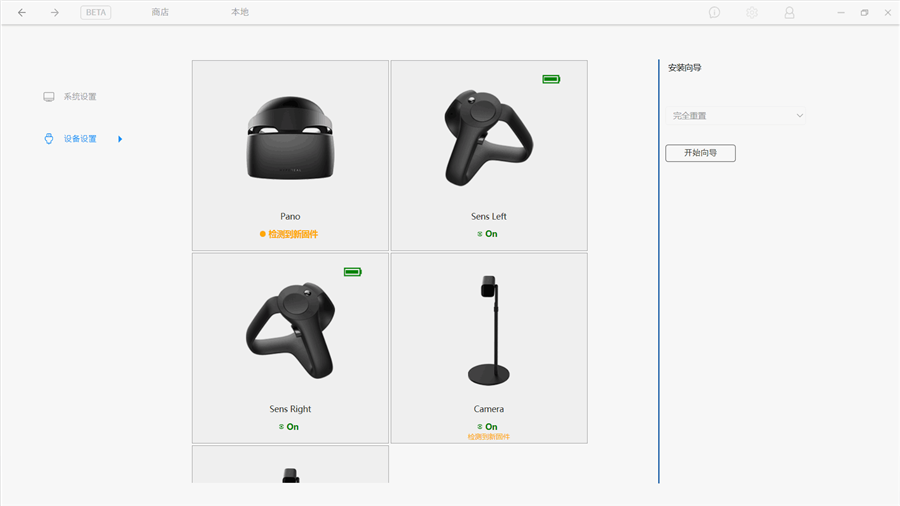This screenshot has width=900, height=506.
Task: Click the forward arrow in the top bar
Action: [55, 13]
